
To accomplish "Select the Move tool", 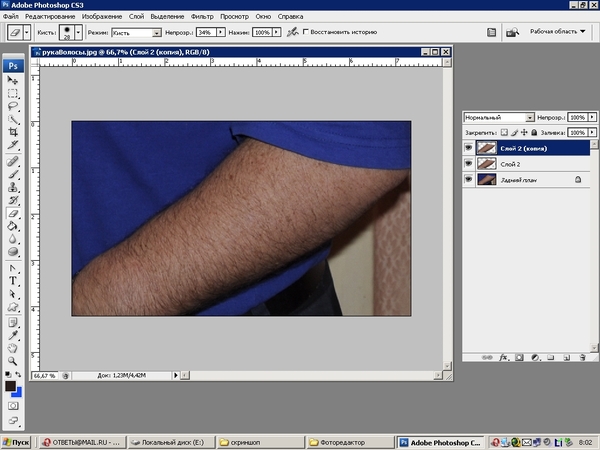I will (x=13, y=81).
